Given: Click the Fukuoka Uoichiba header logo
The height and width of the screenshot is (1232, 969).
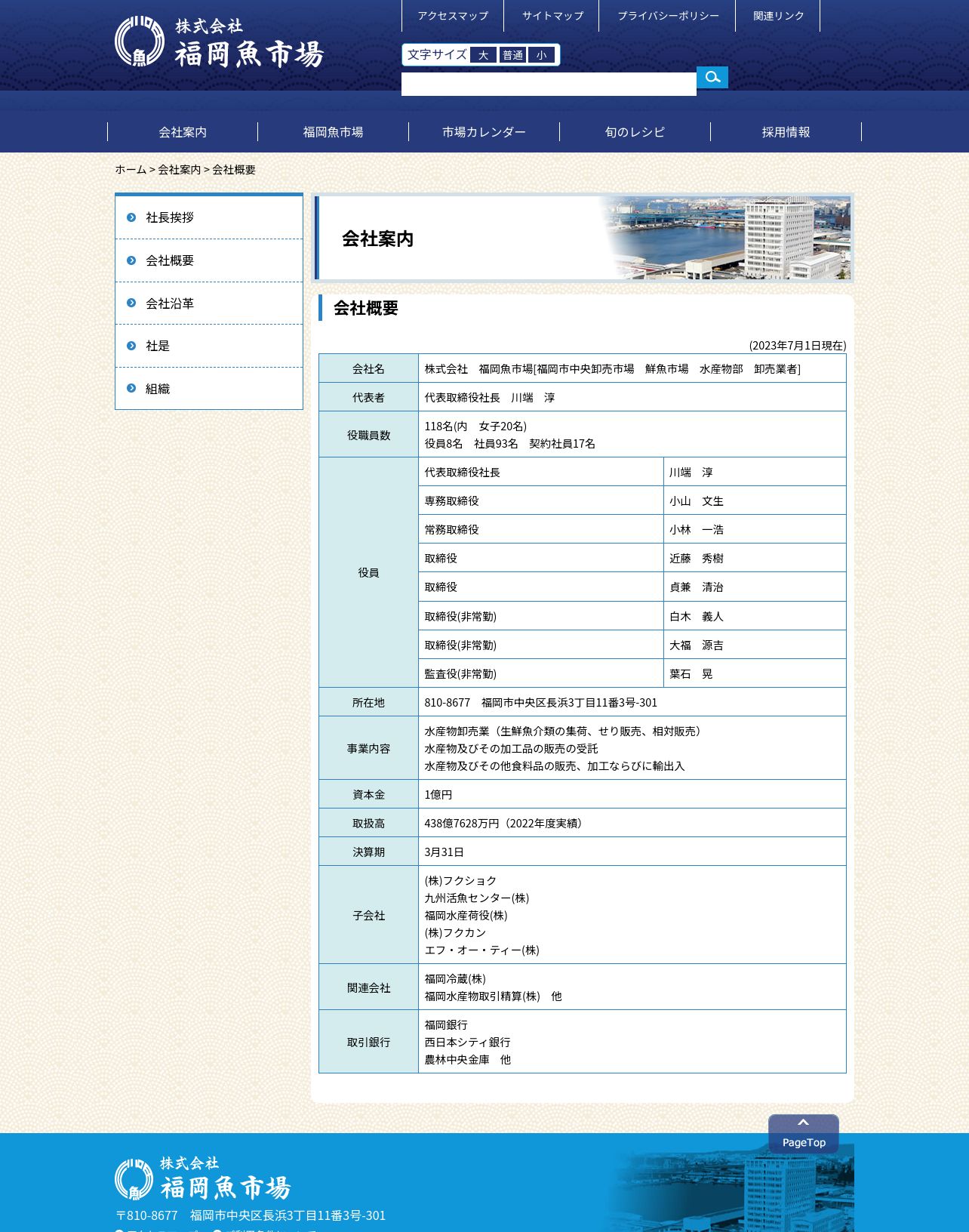Looking at the screenshot, I should (220, 42).
